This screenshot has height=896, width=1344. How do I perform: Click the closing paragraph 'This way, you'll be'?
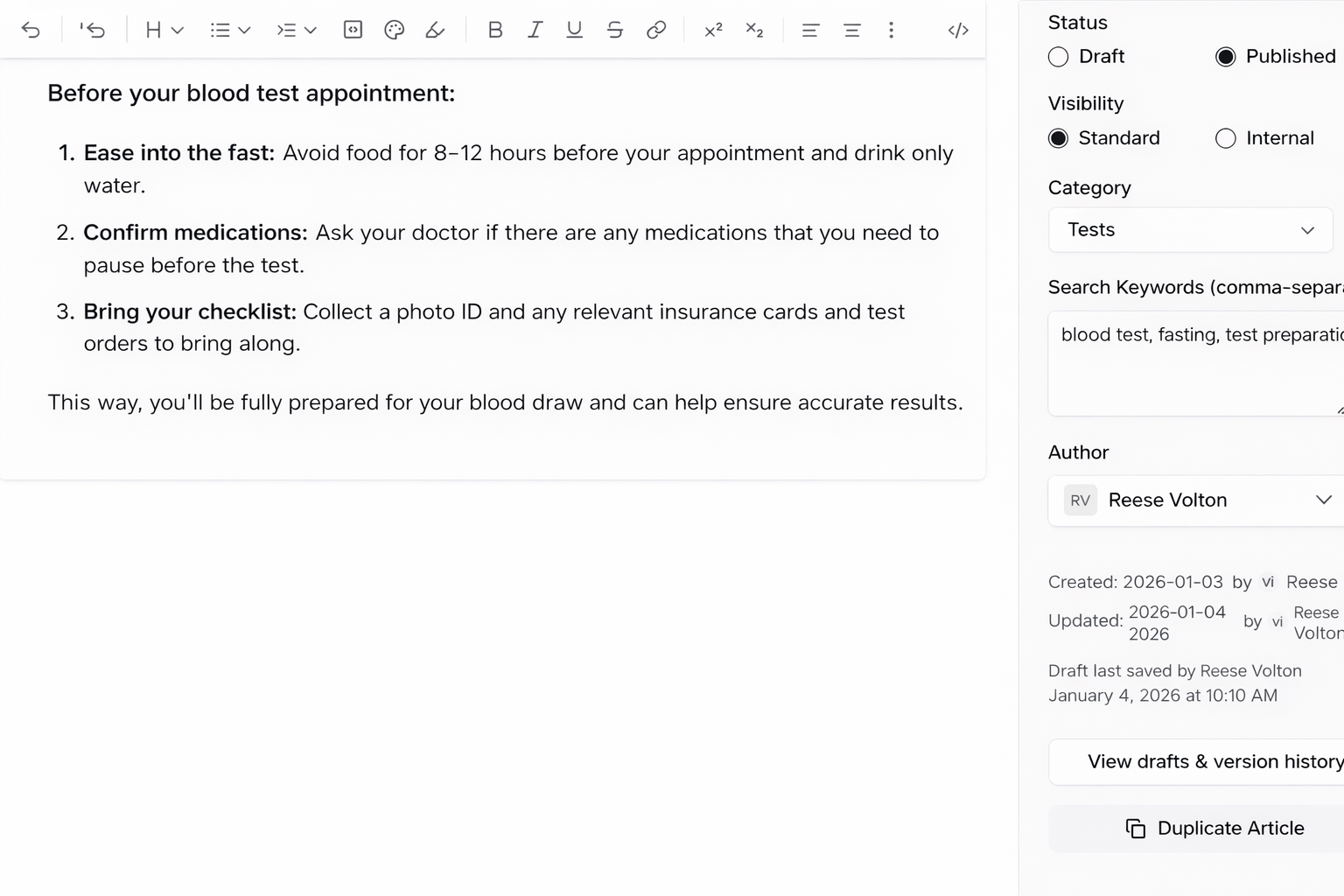[505, 402]
